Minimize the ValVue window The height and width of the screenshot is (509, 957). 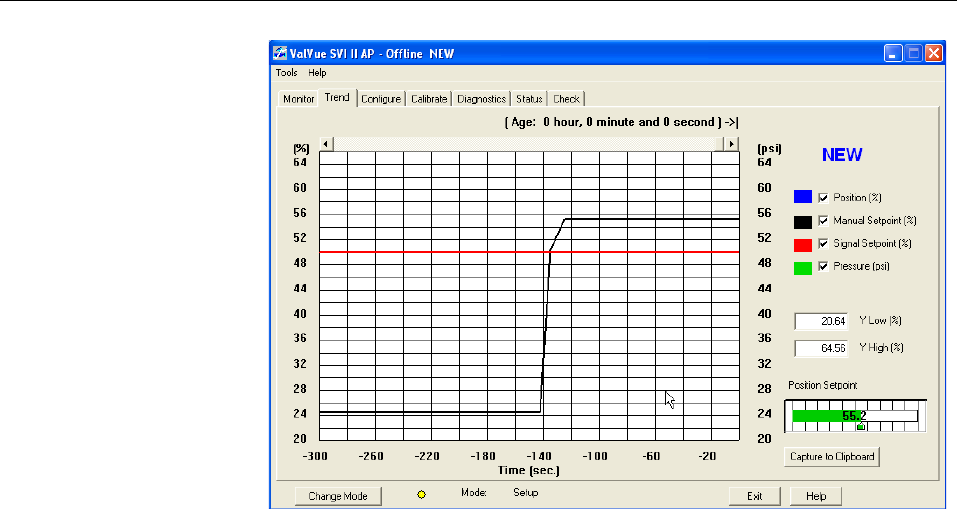[x=893, y=53]
